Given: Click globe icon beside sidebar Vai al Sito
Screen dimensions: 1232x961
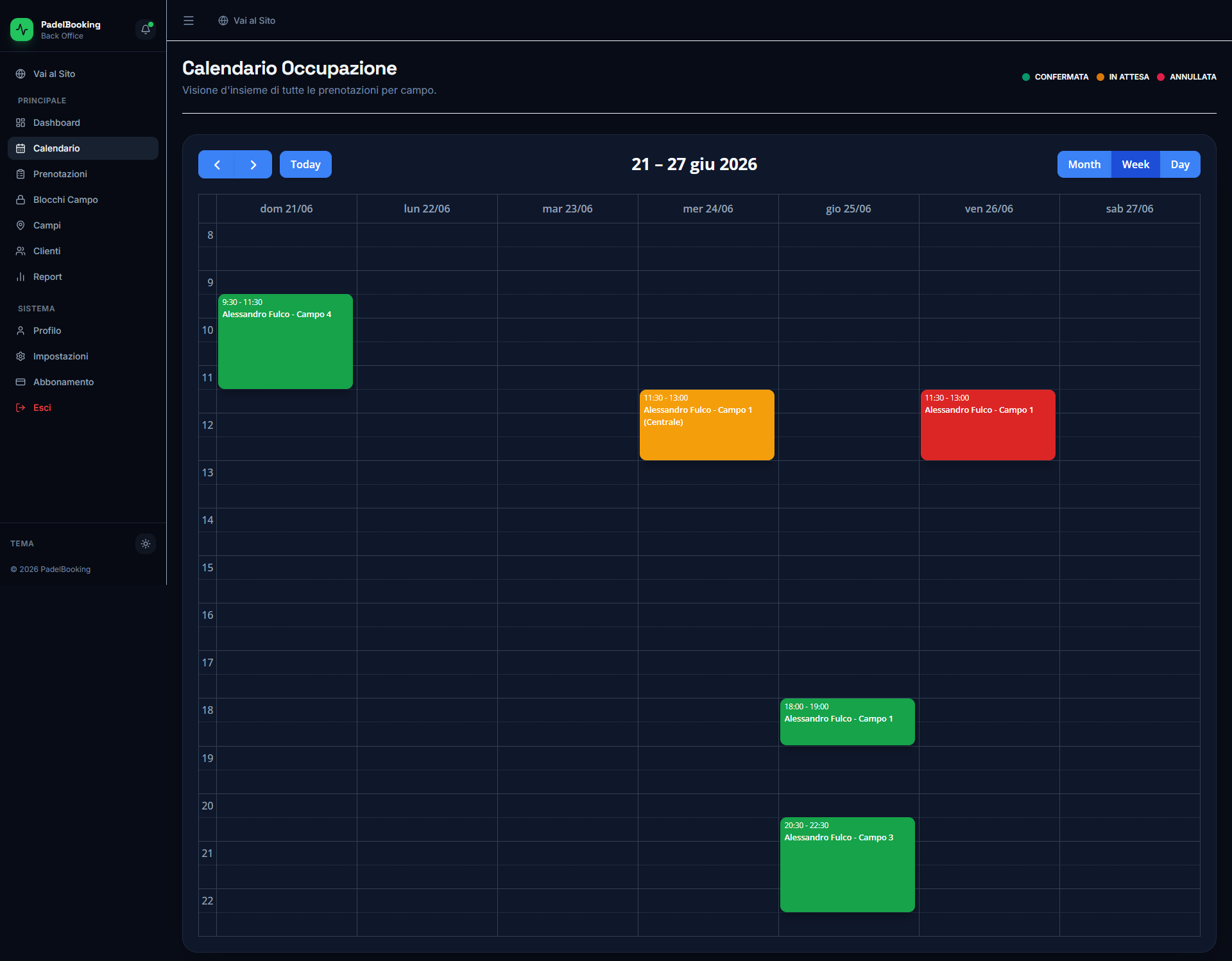Looking at the screenshot, I should (x=21, y=74).
